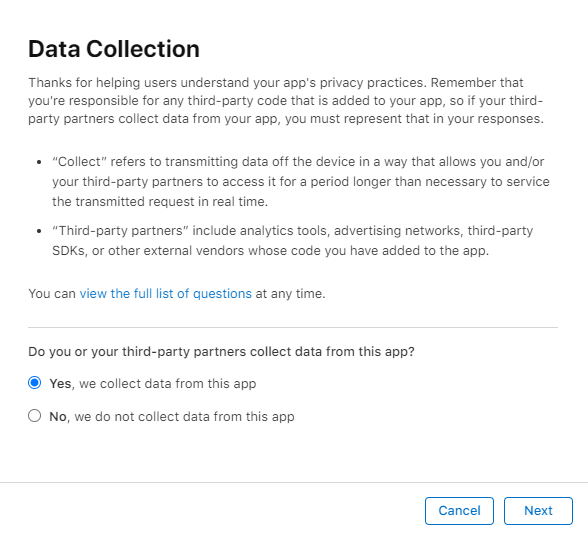Click the Data Collection heading
This screenshot has width=588, height=535.
tap(114, 49)
